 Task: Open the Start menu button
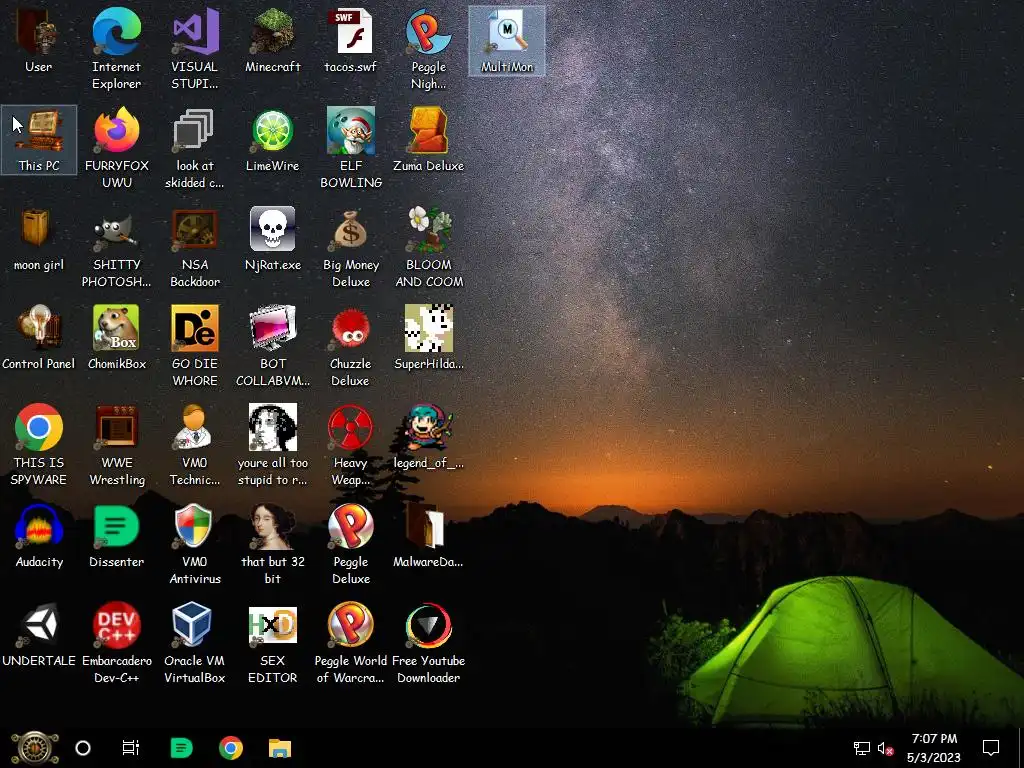point(35,748)
